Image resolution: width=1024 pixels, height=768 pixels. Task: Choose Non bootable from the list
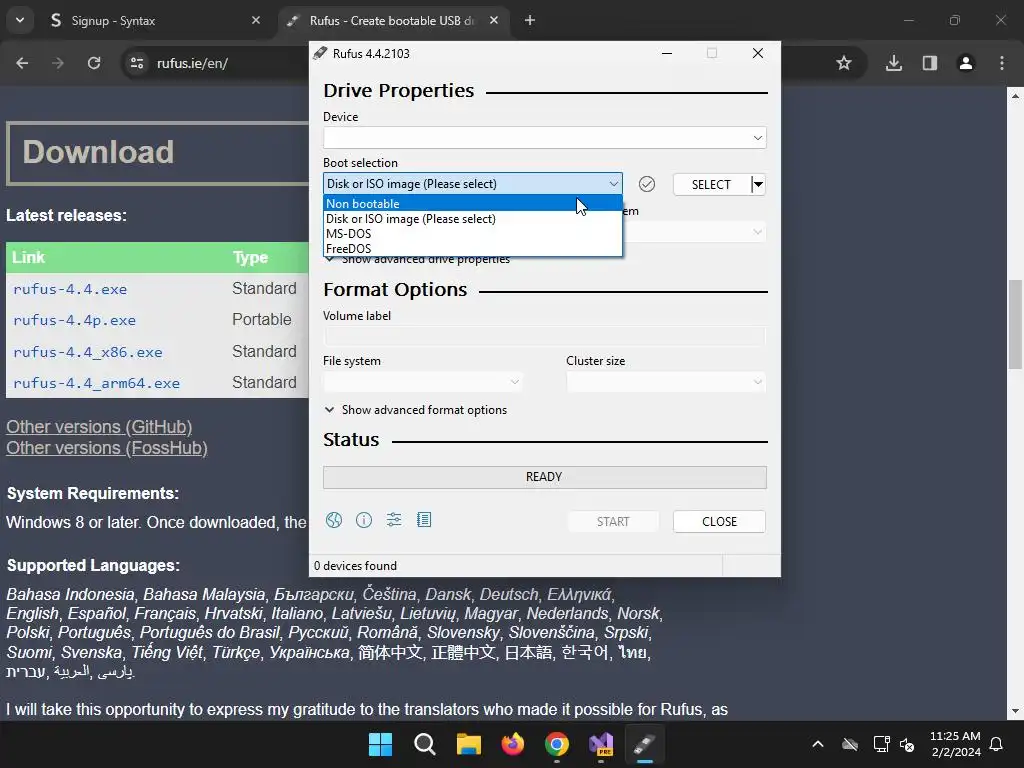coord(473,204)
